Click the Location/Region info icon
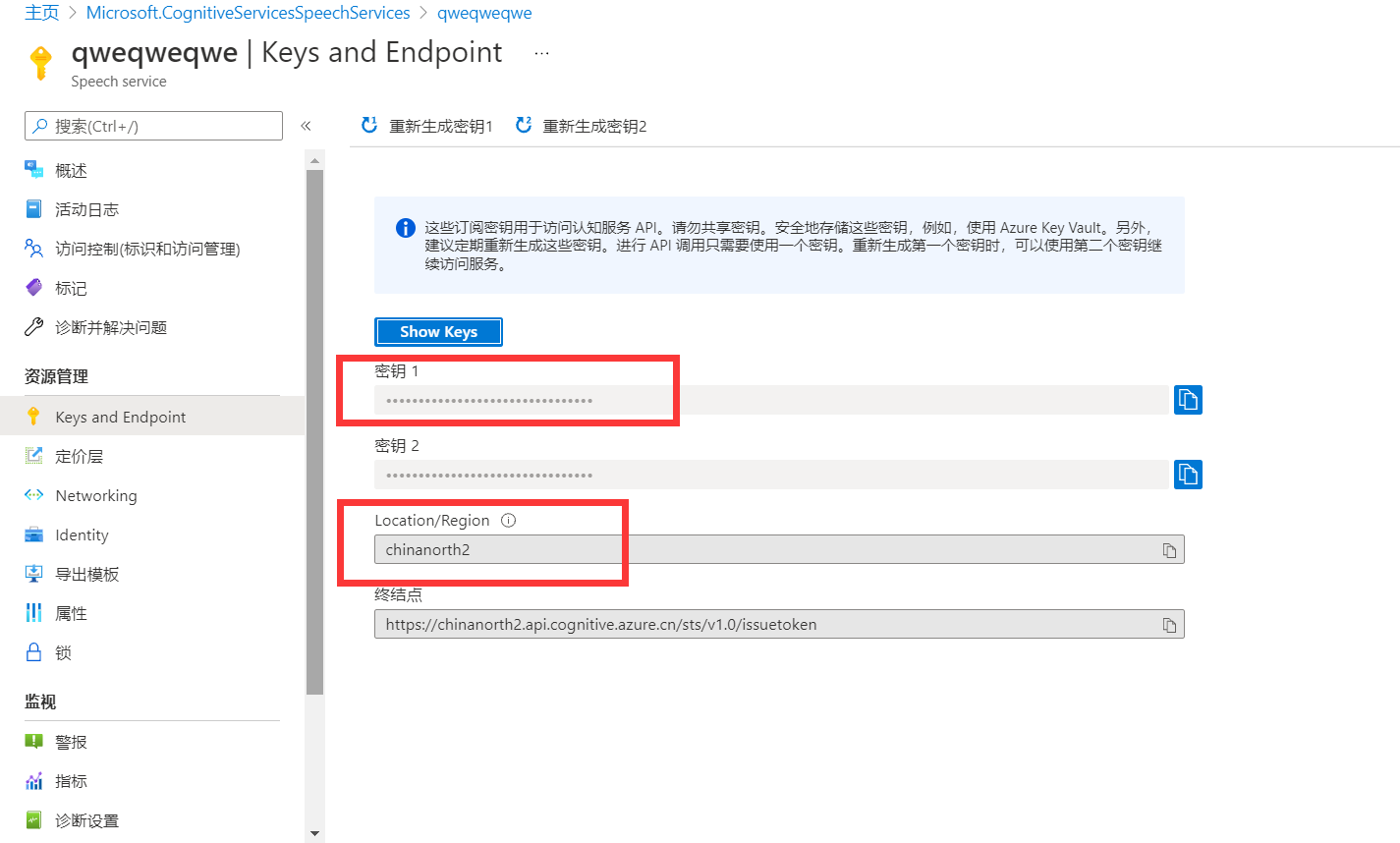Screen dimensions: 1400x843 point(508,521)
